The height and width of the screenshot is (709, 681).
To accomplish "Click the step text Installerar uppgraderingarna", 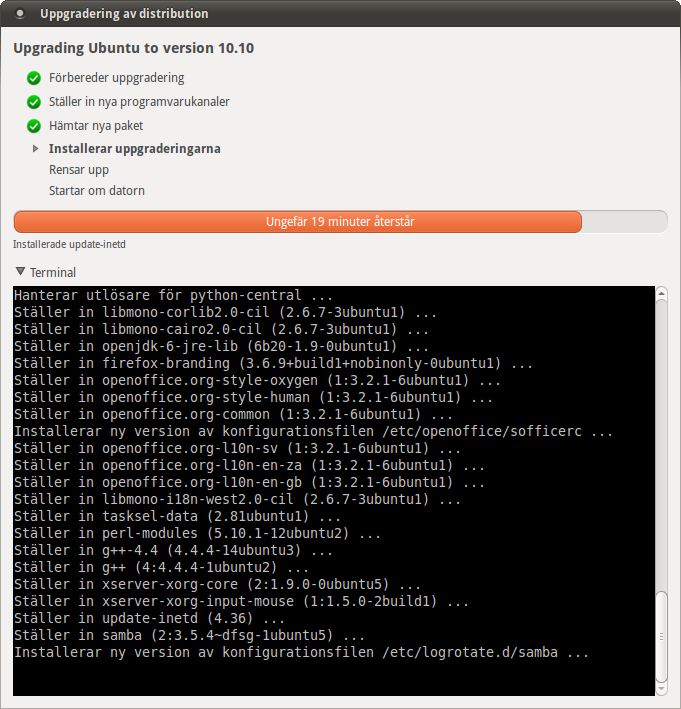I will coord(135,149).
